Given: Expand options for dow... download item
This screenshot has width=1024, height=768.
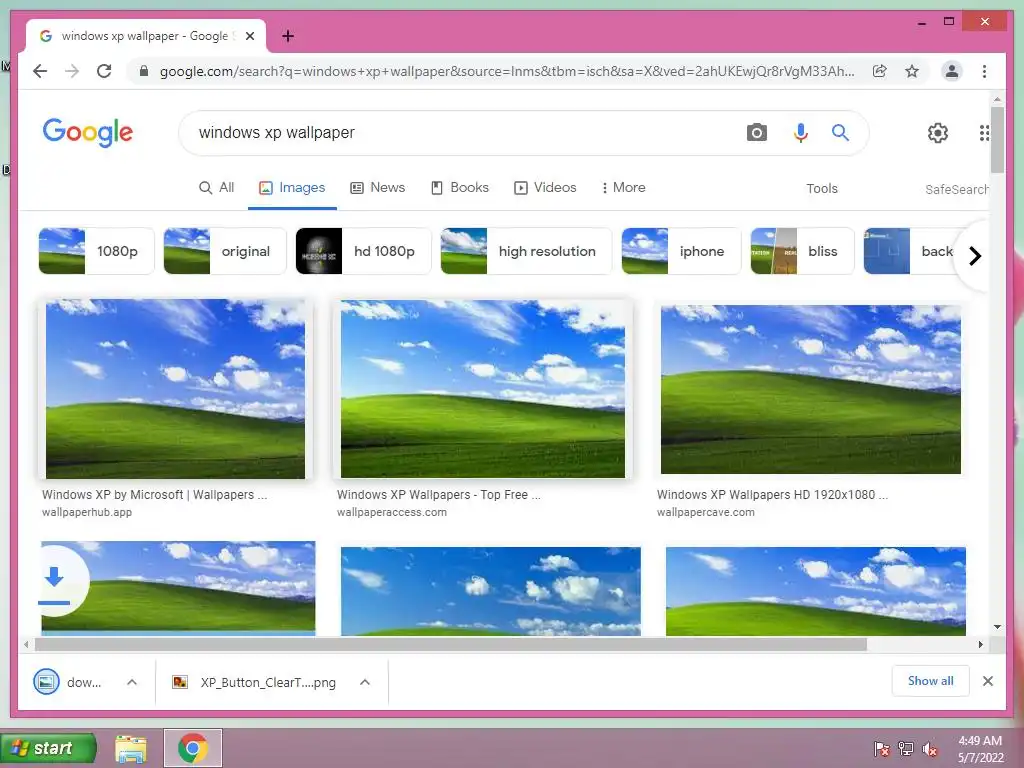Looking at the screenshot, I should 132,682.
